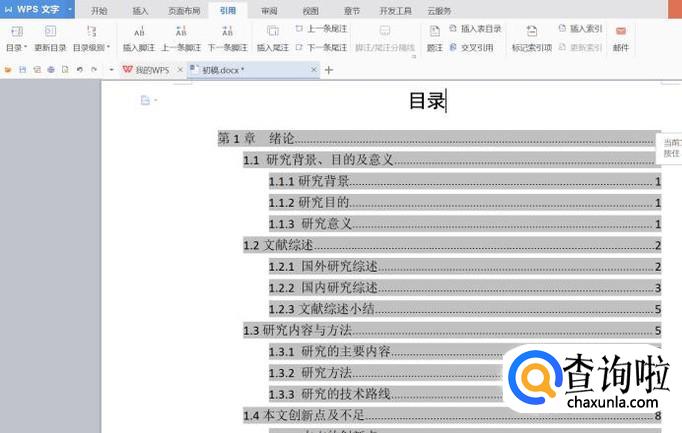This screenshot has height=433, width=682.
Task: Close the 初稿.docx document tab
Action: tap(313, 70)
